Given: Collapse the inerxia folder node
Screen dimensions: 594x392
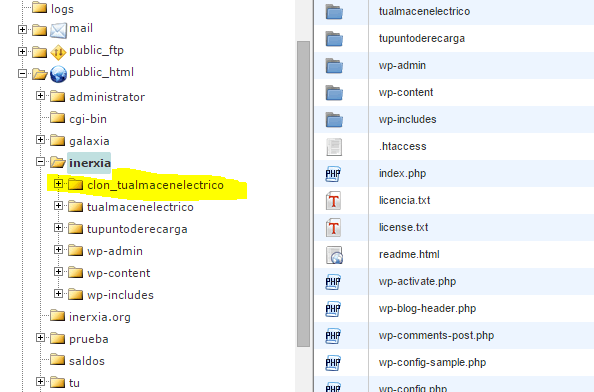Looking at the screenshot, I should (x=40, y=162).
